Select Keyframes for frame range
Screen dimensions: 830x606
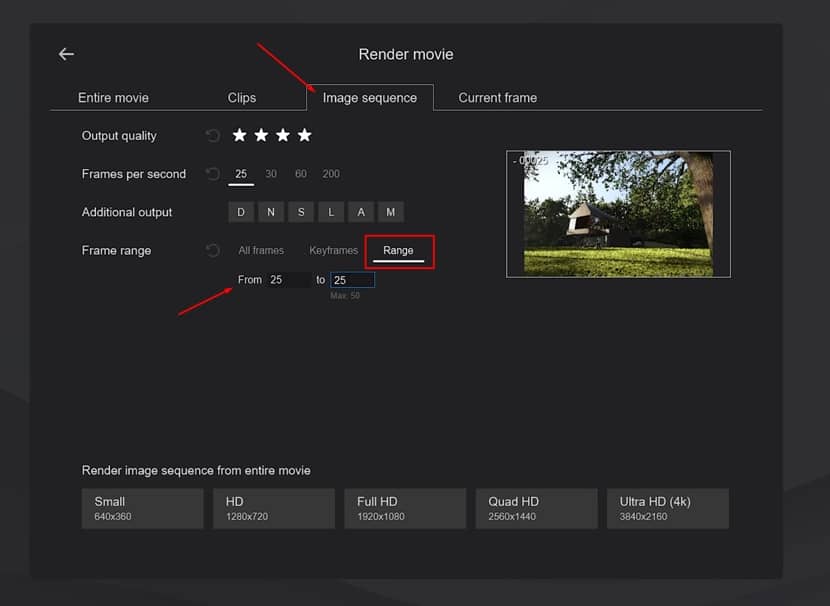click(333, 250)
